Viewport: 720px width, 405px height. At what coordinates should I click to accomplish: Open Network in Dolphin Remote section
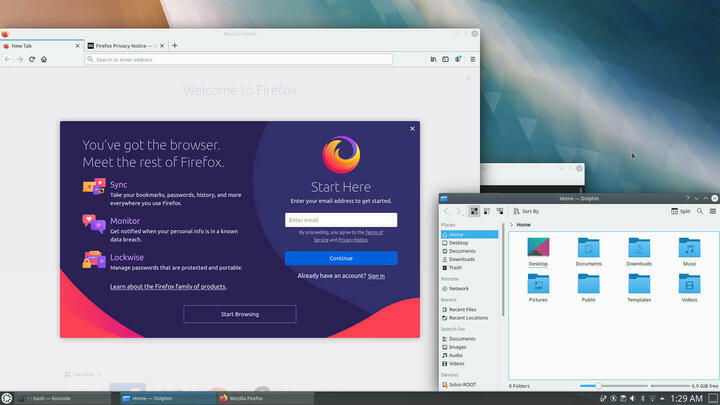pyautogui.click(x=469, y=289)
